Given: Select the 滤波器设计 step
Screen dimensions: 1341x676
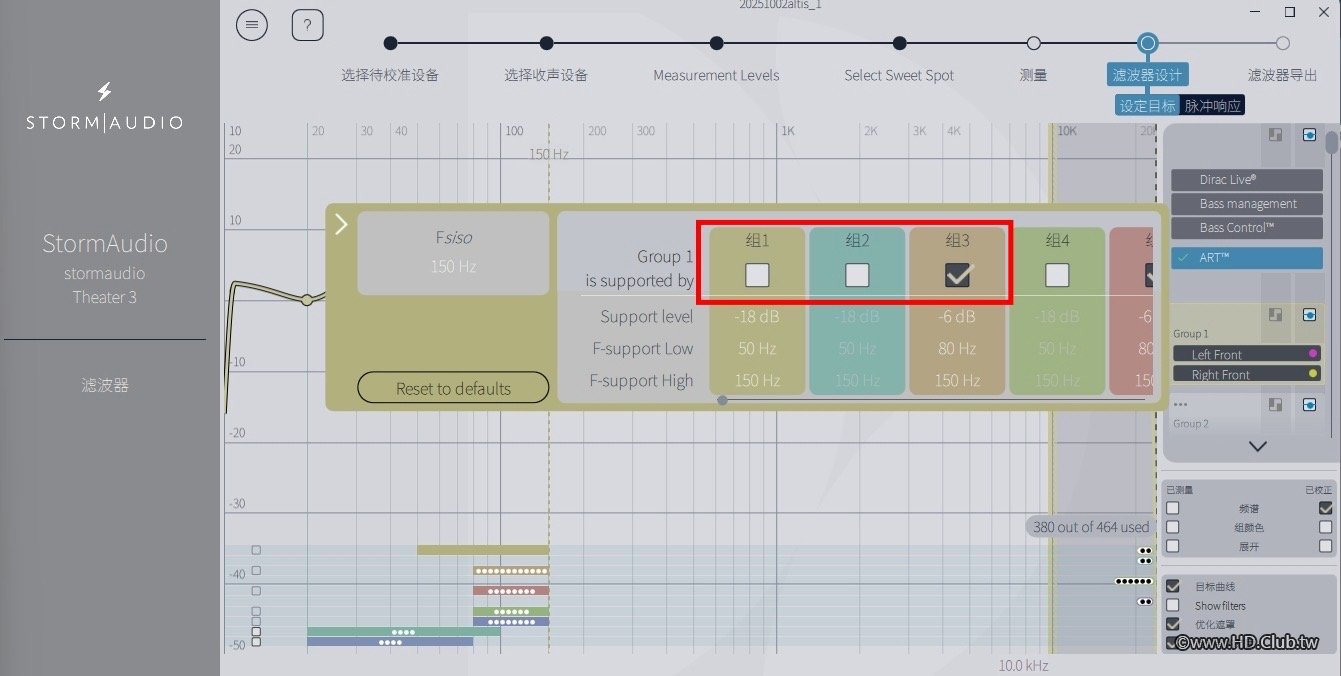Looking at the screenshot, I should click(x=1147, y=75).
